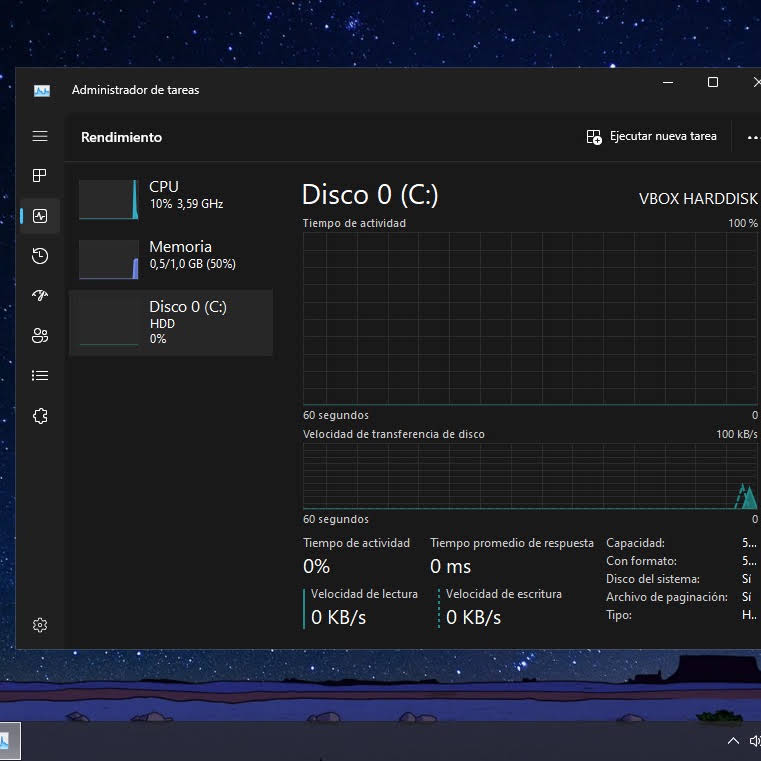Select the Performance page icon
Screen dimensions: 761x761
tap(40, 216)
